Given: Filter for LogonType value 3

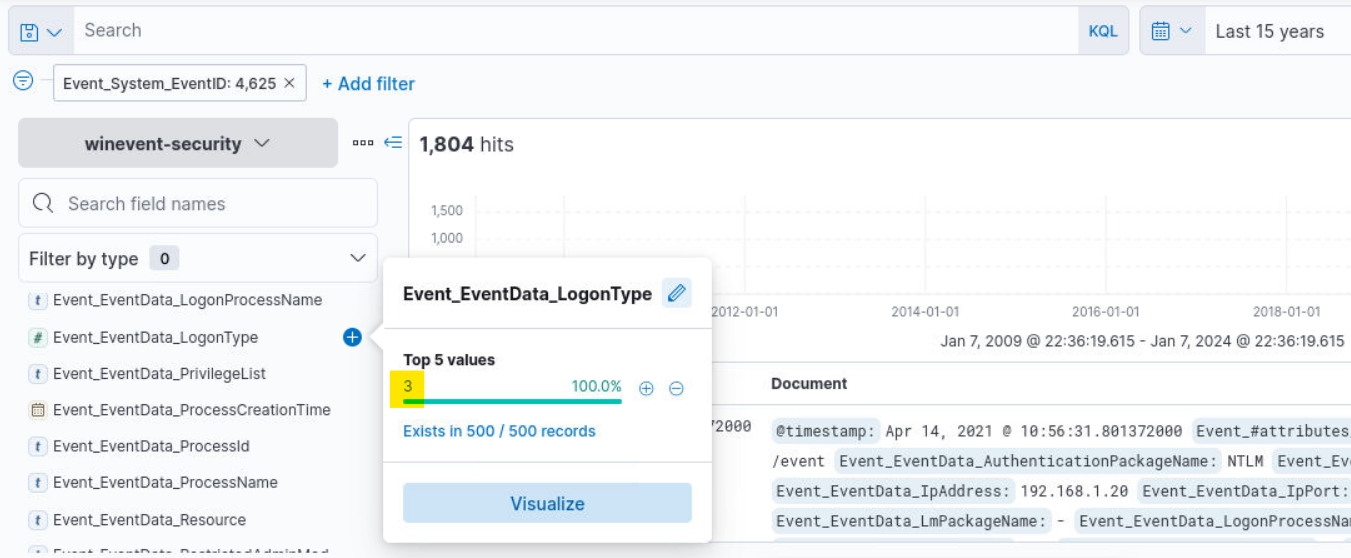Looking at the screenshot, I should (x=646, y=388).
